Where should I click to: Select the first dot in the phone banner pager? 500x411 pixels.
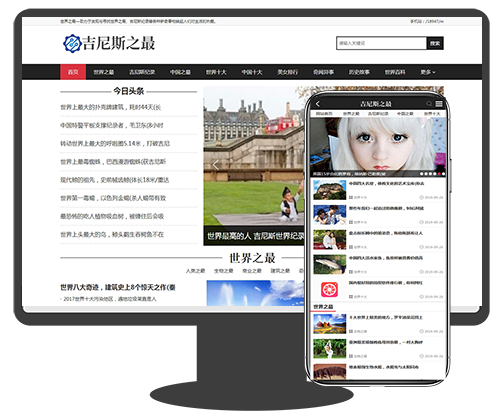pyautogui.click(x=422, y=174)
